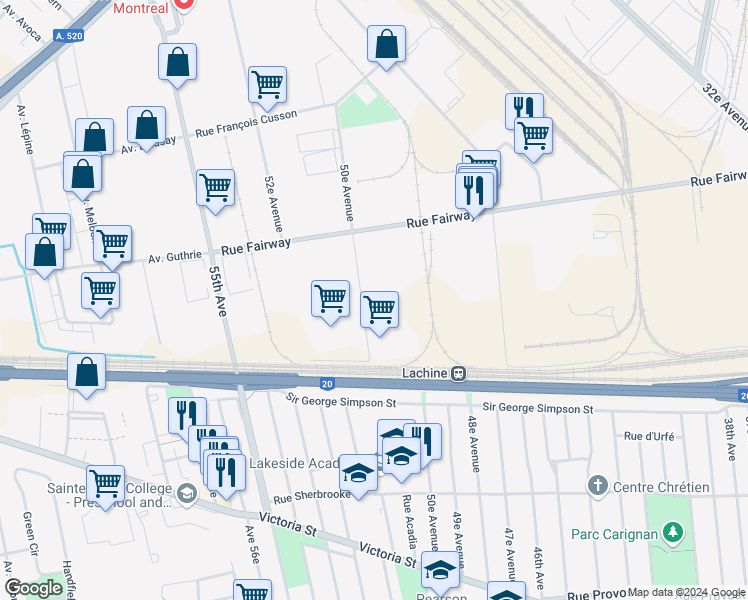Screen dimensions: 748x600
Task: Click the Rue d'Urfé street label
Action: 649,436
